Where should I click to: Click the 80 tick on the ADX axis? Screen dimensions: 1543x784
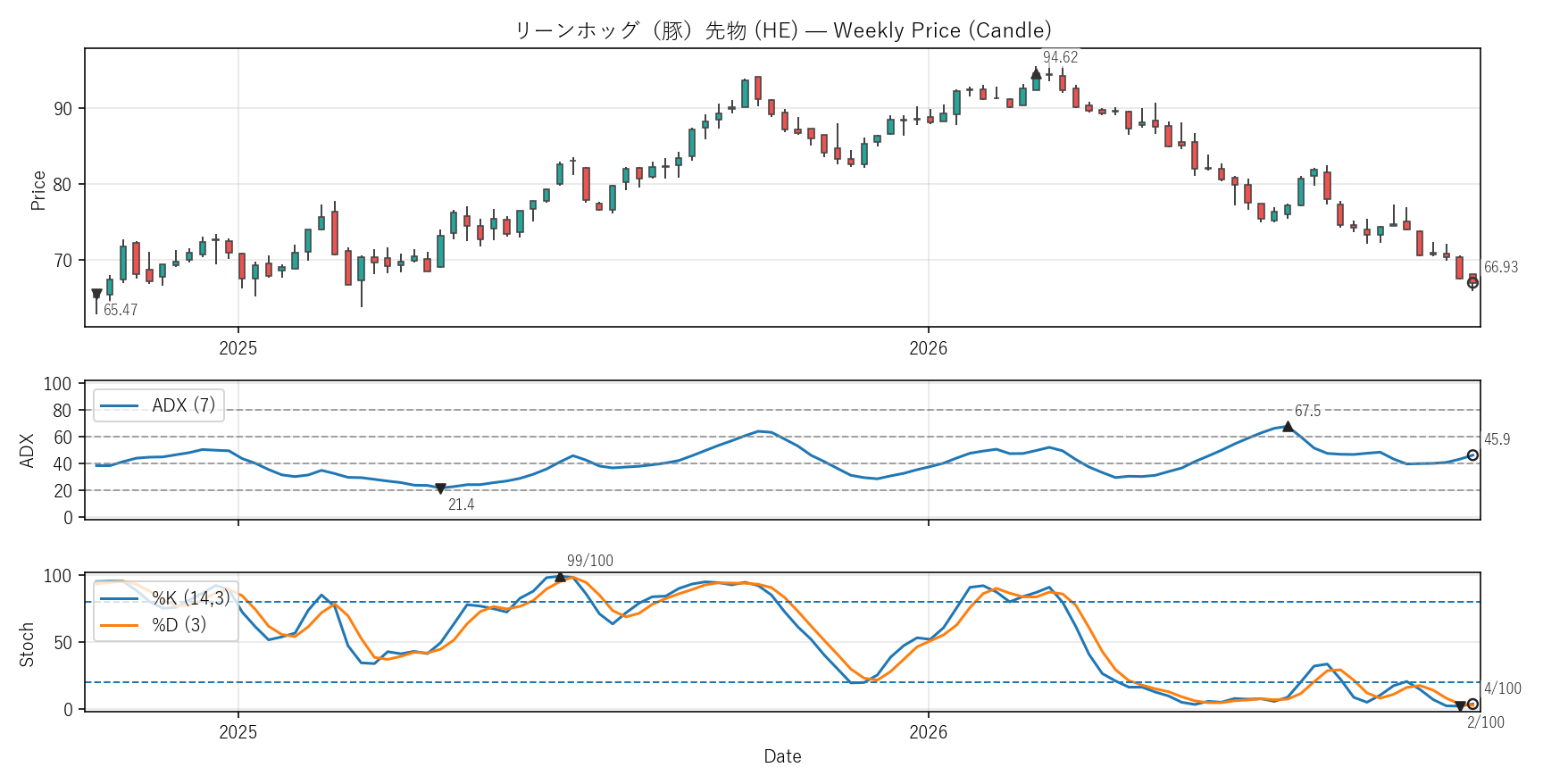pyautogui.click(x=63, y=411)
